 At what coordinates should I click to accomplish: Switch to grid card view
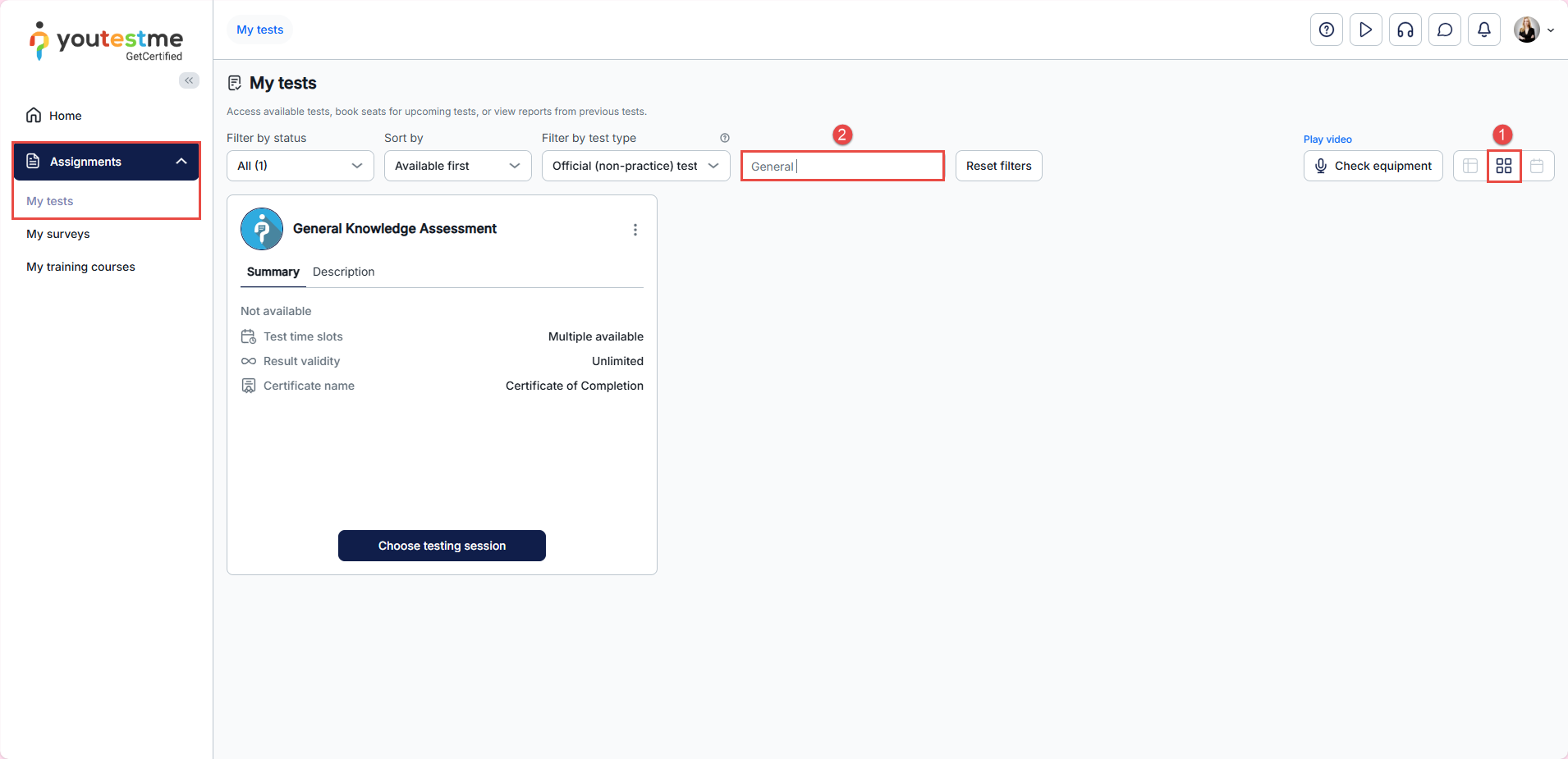tap(1503, 166)
